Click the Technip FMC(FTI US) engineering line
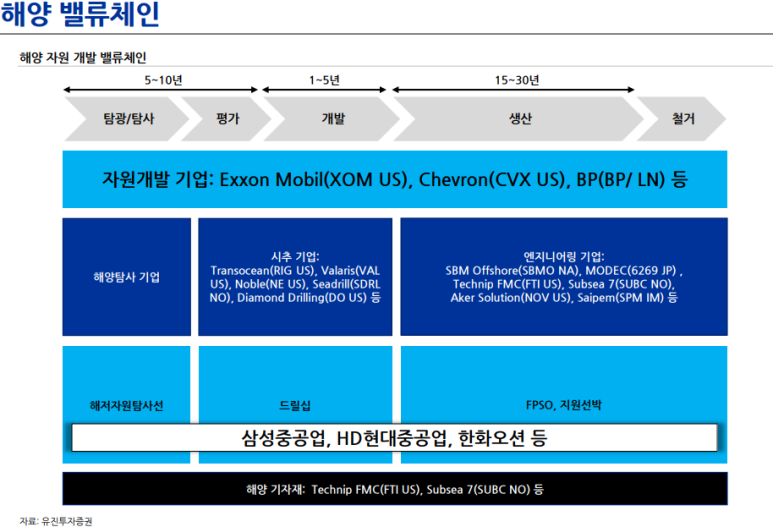The image size is (773, 527). (564, 284)
